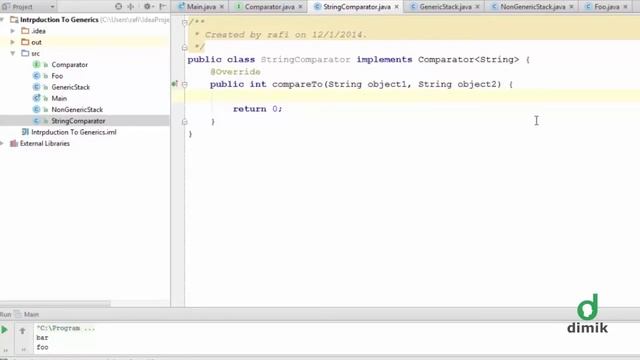Click the @Override annotation
Screen dimensions: 640x360
235,72
